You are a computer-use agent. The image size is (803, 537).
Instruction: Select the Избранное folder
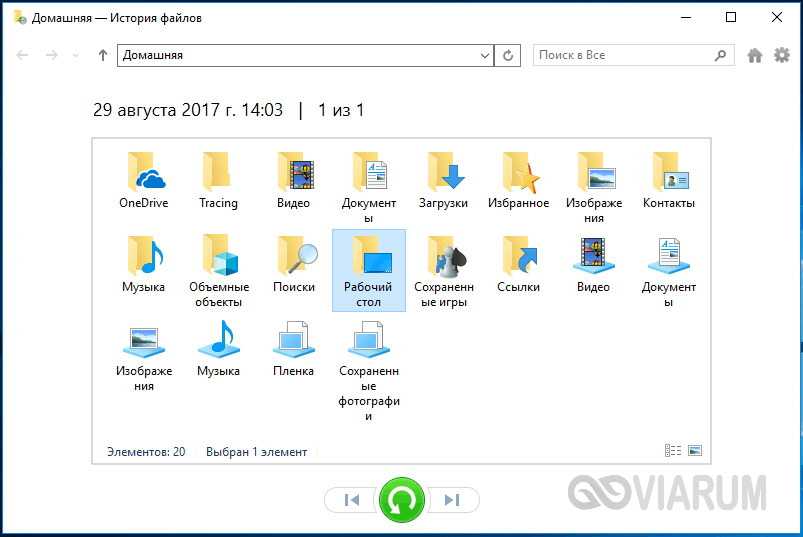(x=518, y=181)
